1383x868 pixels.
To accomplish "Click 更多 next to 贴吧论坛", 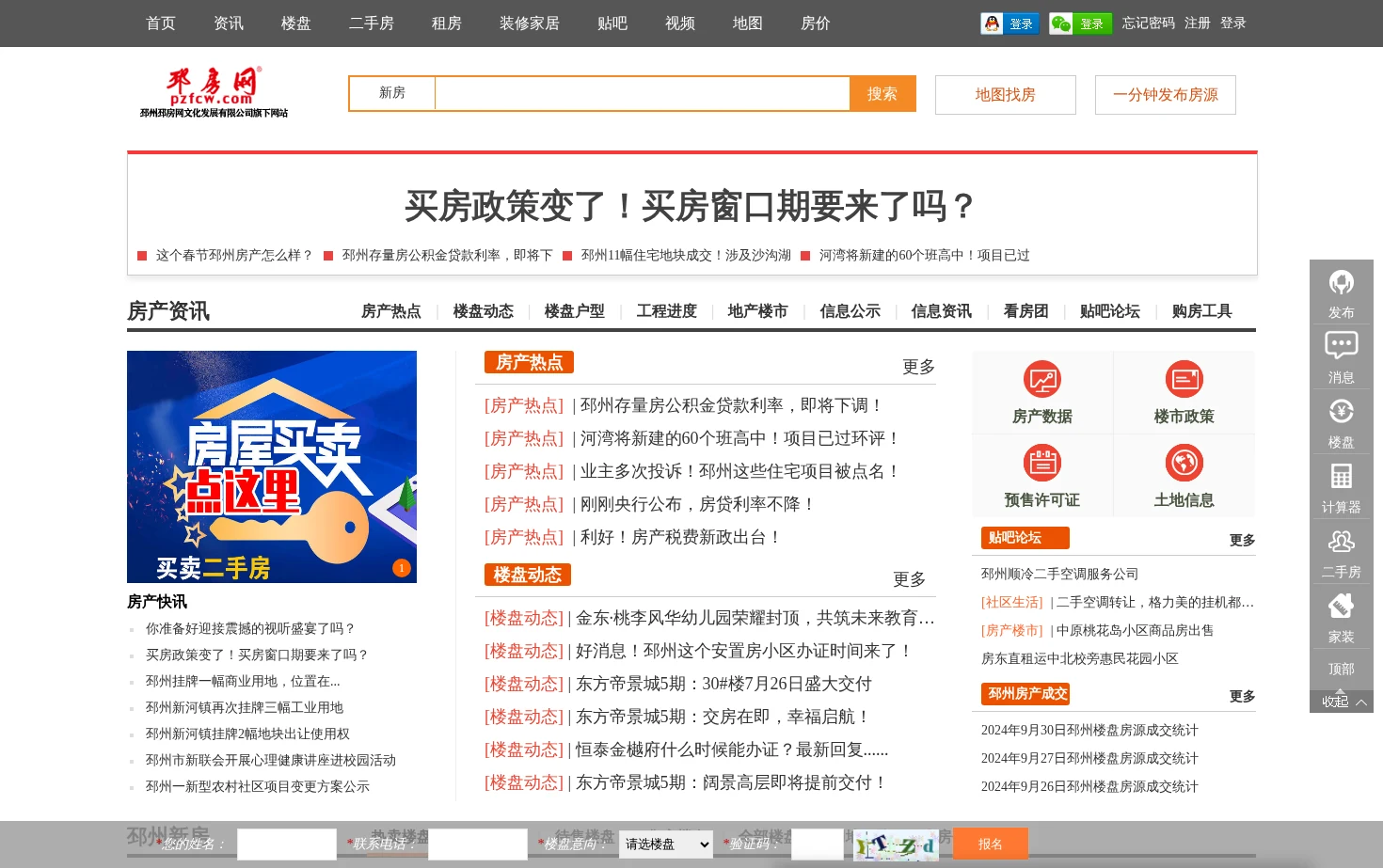I will (1242, 540).
